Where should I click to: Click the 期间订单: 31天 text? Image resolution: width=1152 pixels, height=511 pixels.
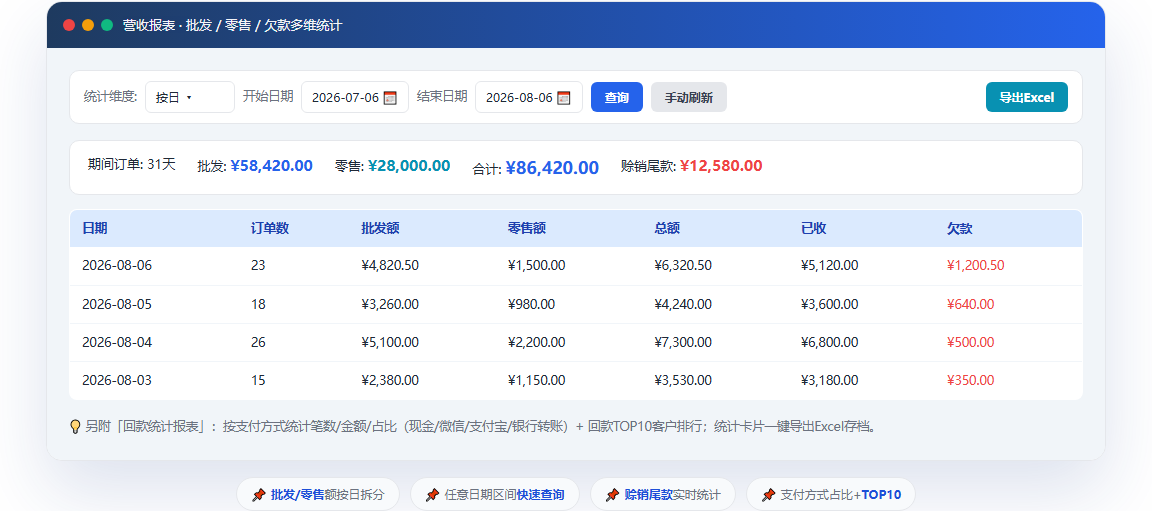(x=132, y=164)
